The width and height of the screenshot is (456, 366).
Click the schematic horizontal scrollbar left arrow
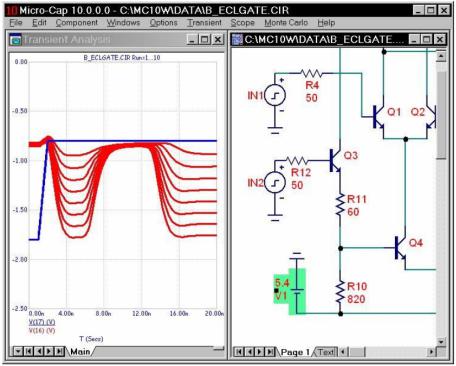(344, 352)
